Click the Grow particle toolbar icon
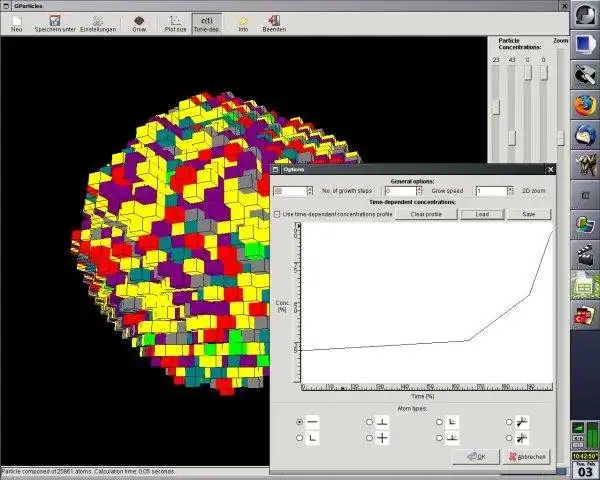600x480 pixels. pyautogui.click(x=139, y=24)
